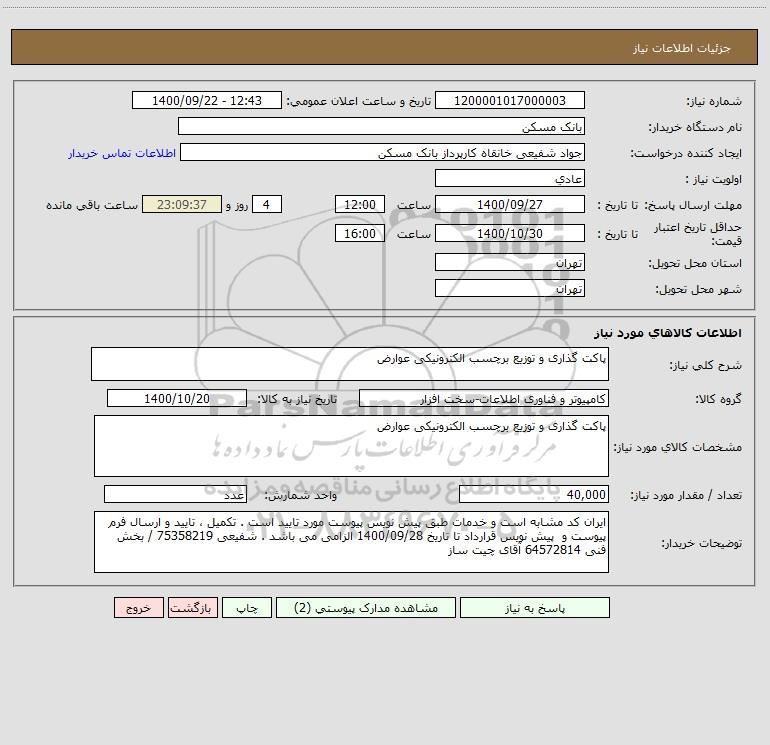Click the توضیحات خریدار text area
The height and width of the screenshot is (745, 770).
[x=351, y=542]
